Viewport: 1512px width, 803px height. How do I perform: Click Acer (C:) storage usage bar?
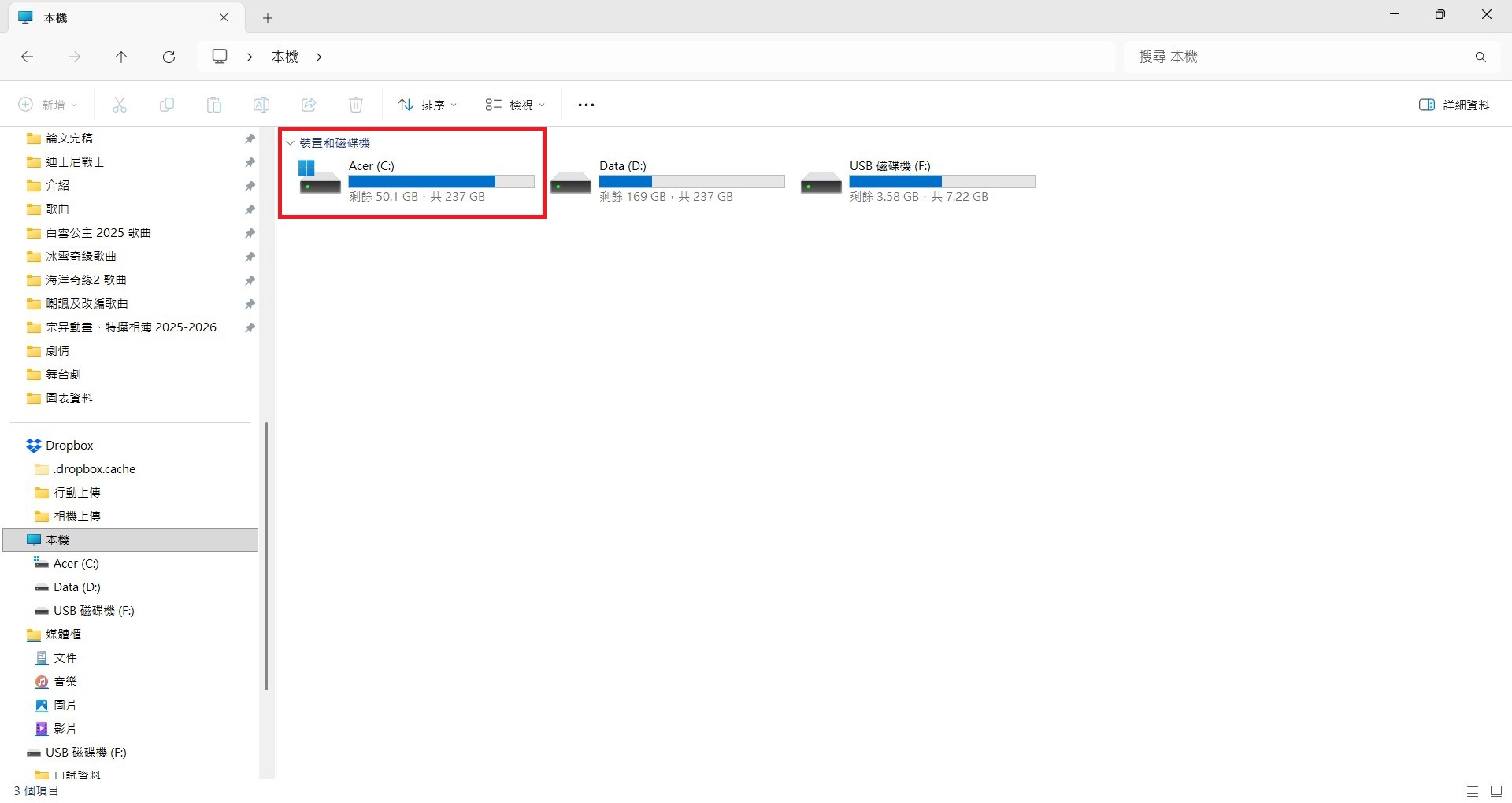tap(441, 182)
